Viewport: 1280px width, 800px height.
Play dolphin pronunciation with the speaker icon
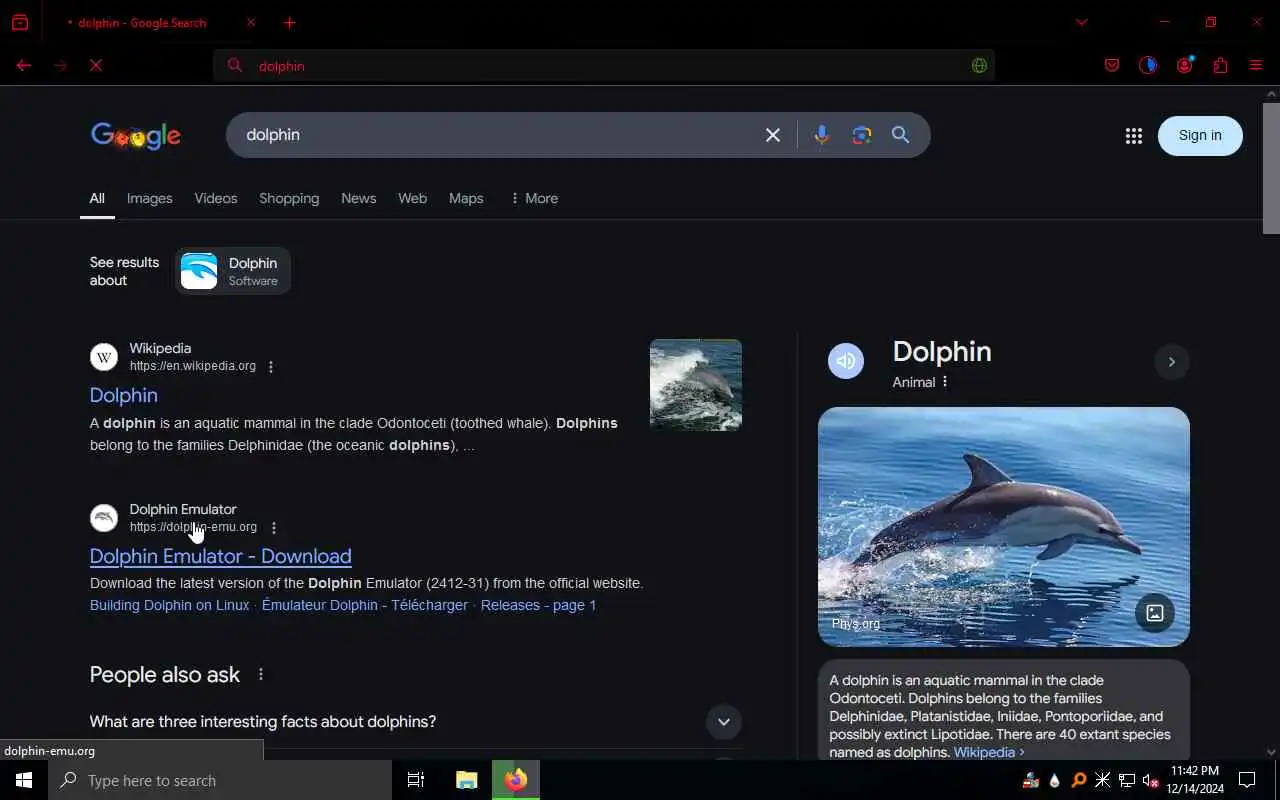846,361
